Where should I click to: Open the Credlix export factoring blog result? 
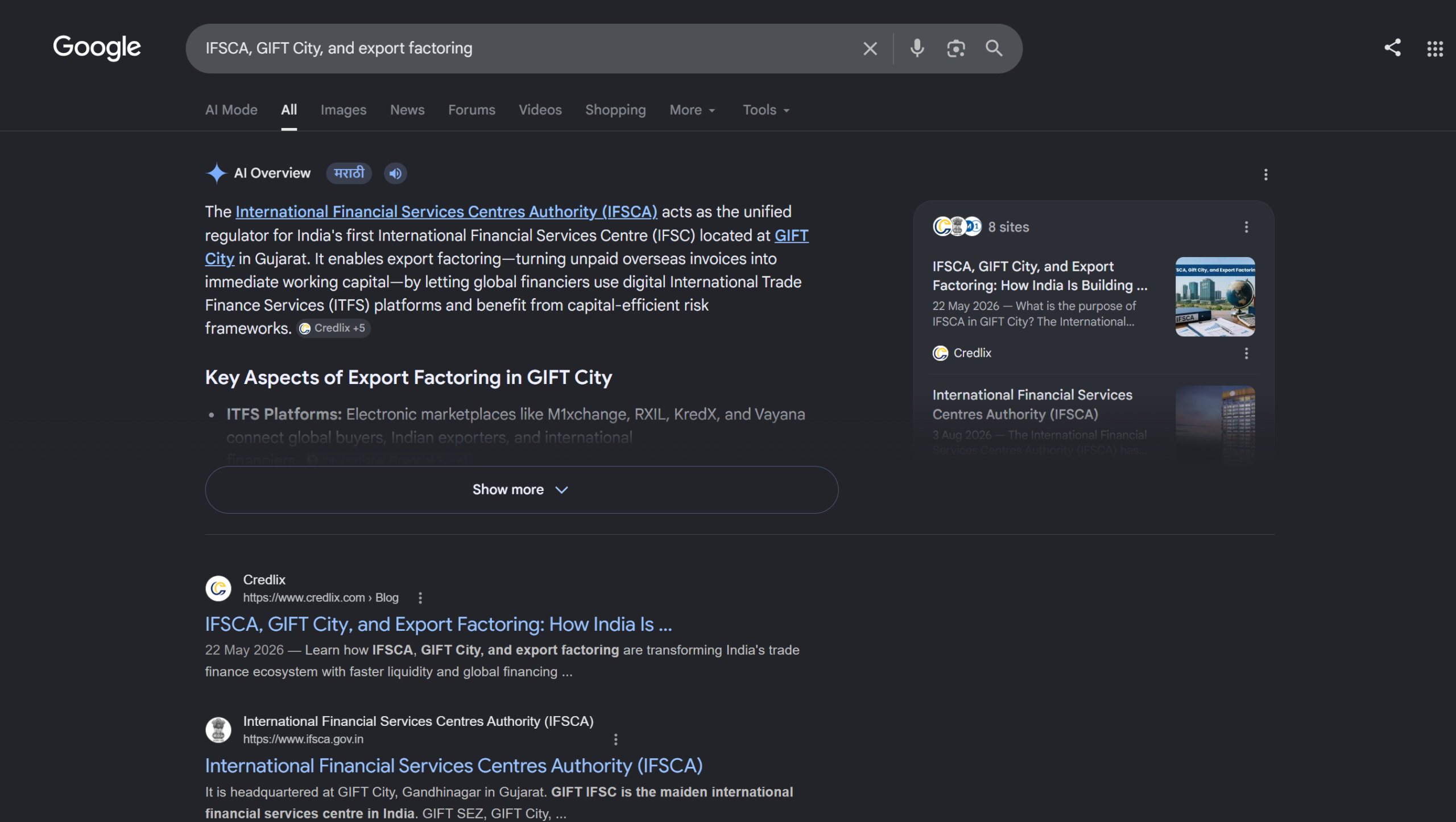coord(439,625)
